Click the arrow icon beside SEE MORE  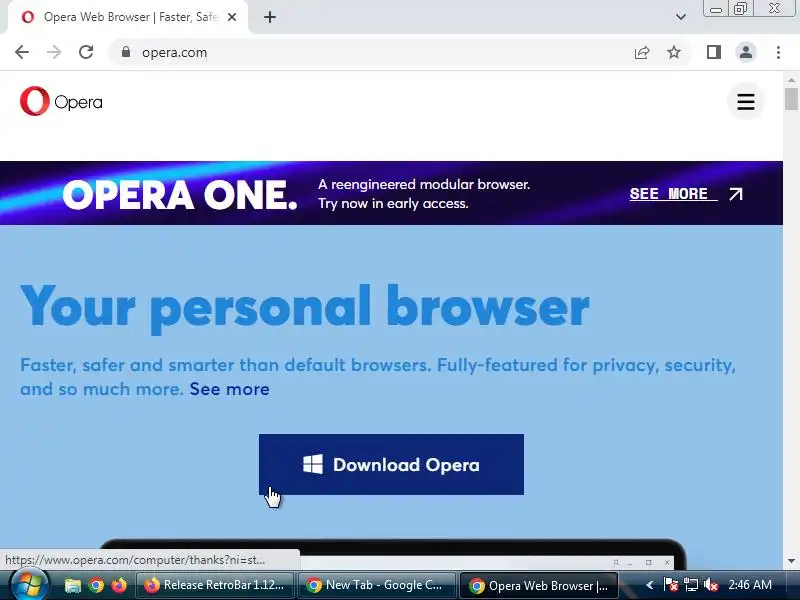(x=736, y=194)
